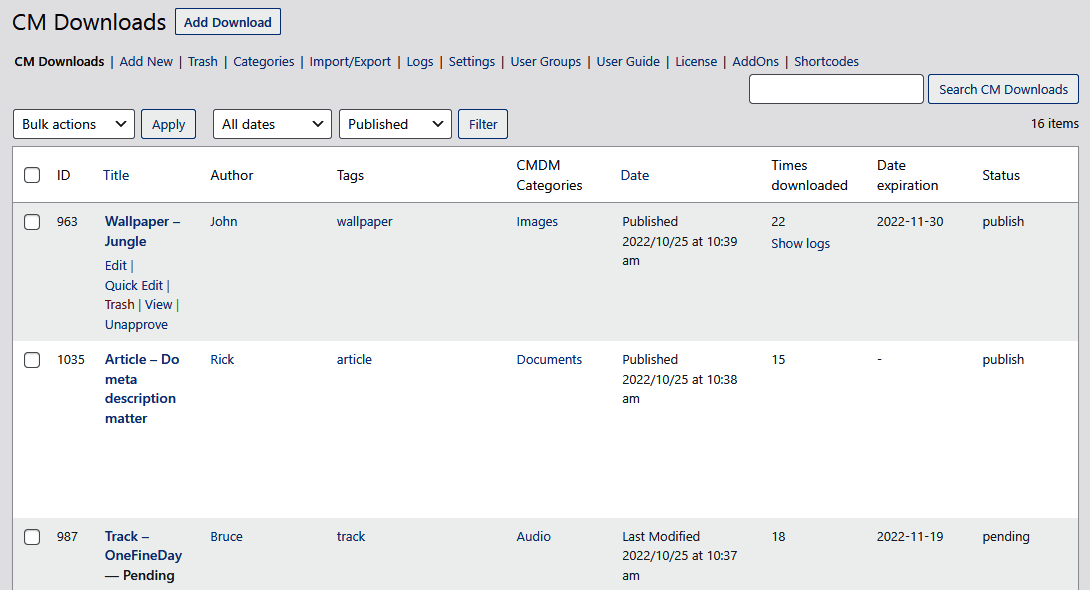Click inside the search downloads field
The image size is (1090, 590).
click(836, 89)
